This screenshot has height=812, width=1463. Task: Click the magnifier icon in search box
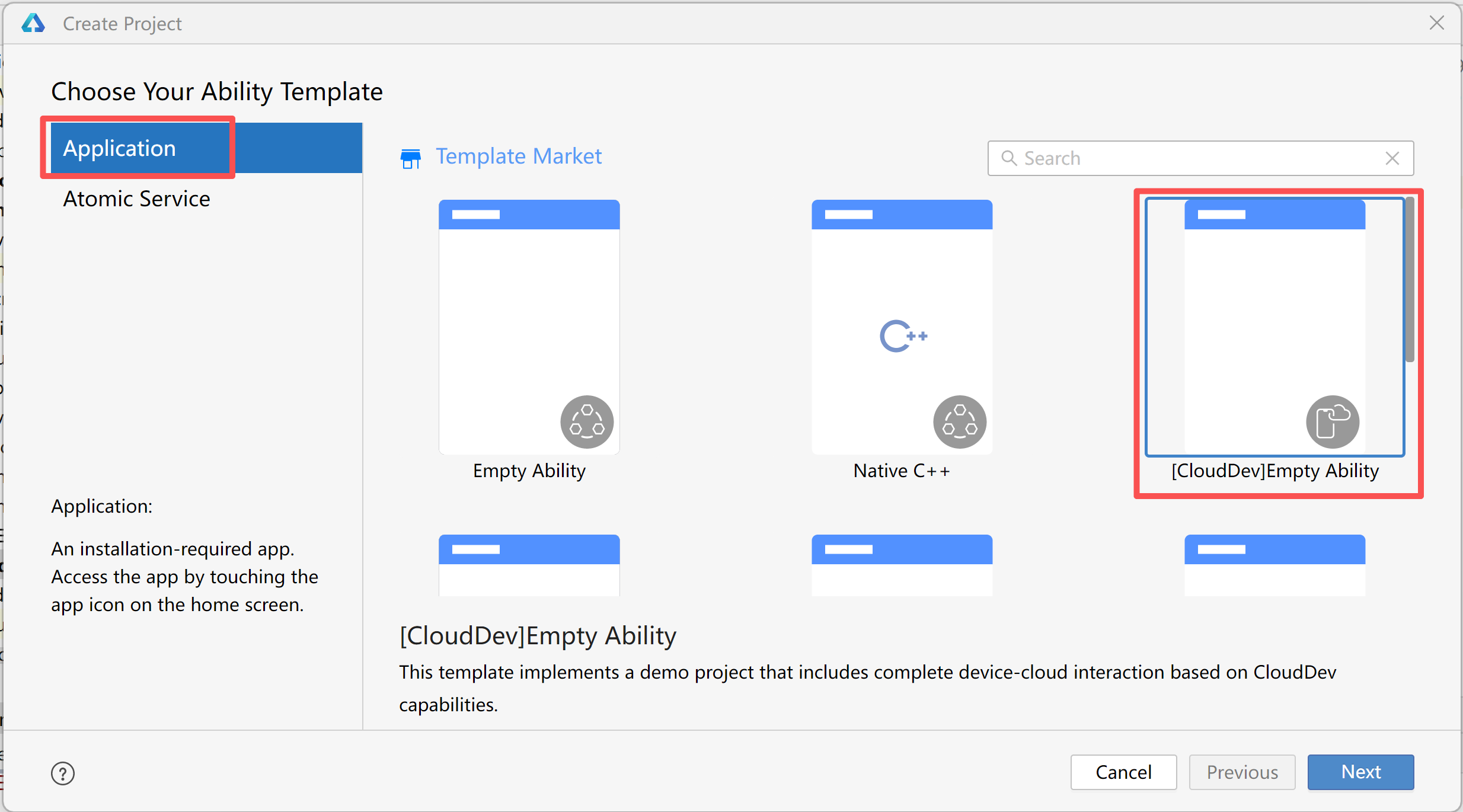pyautogui.click(x=1009, y=158)
